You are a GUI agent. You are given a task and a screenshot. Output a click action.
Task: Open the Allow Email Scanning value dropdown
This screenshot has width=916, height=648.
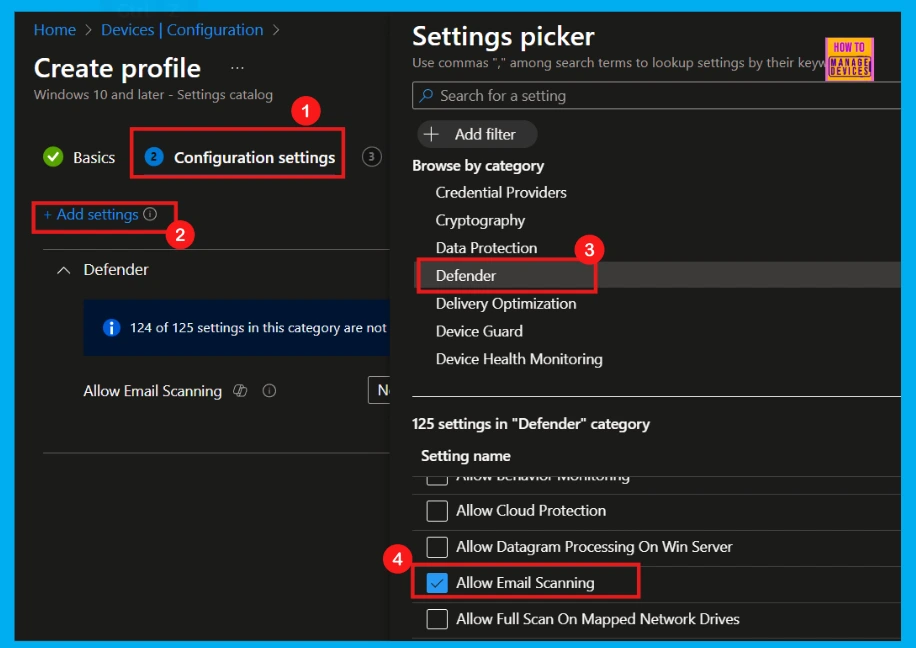[x=379, y=390]
